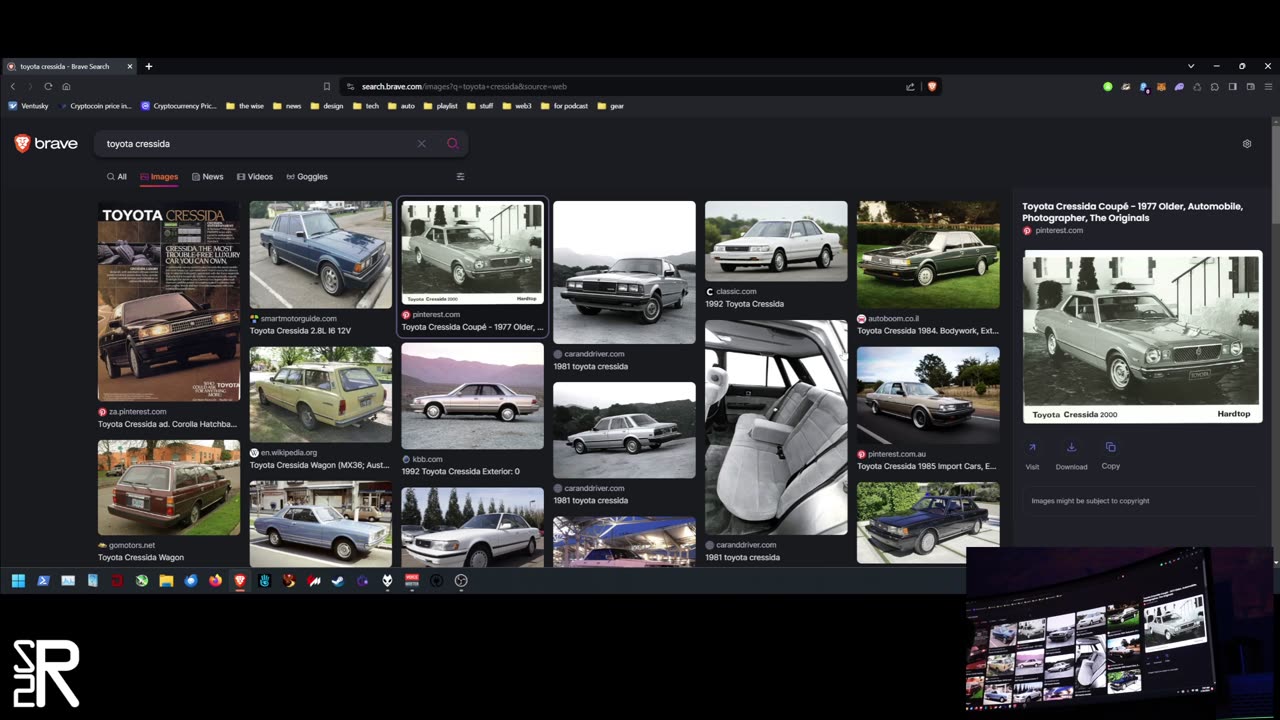The image size is (1280, 720).
Task: Open the 'gear' bookmarks folder
Action: pos(611,106)
